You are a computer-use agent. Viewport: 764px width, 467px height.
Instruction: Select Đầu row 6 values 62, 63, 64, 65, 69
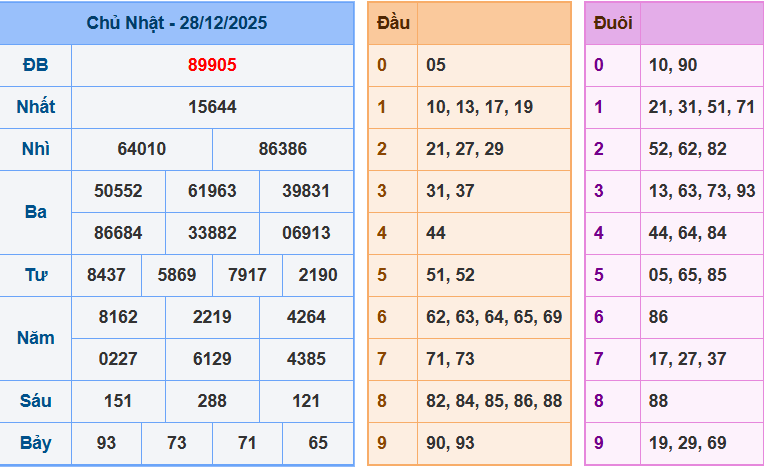(493, 317)
